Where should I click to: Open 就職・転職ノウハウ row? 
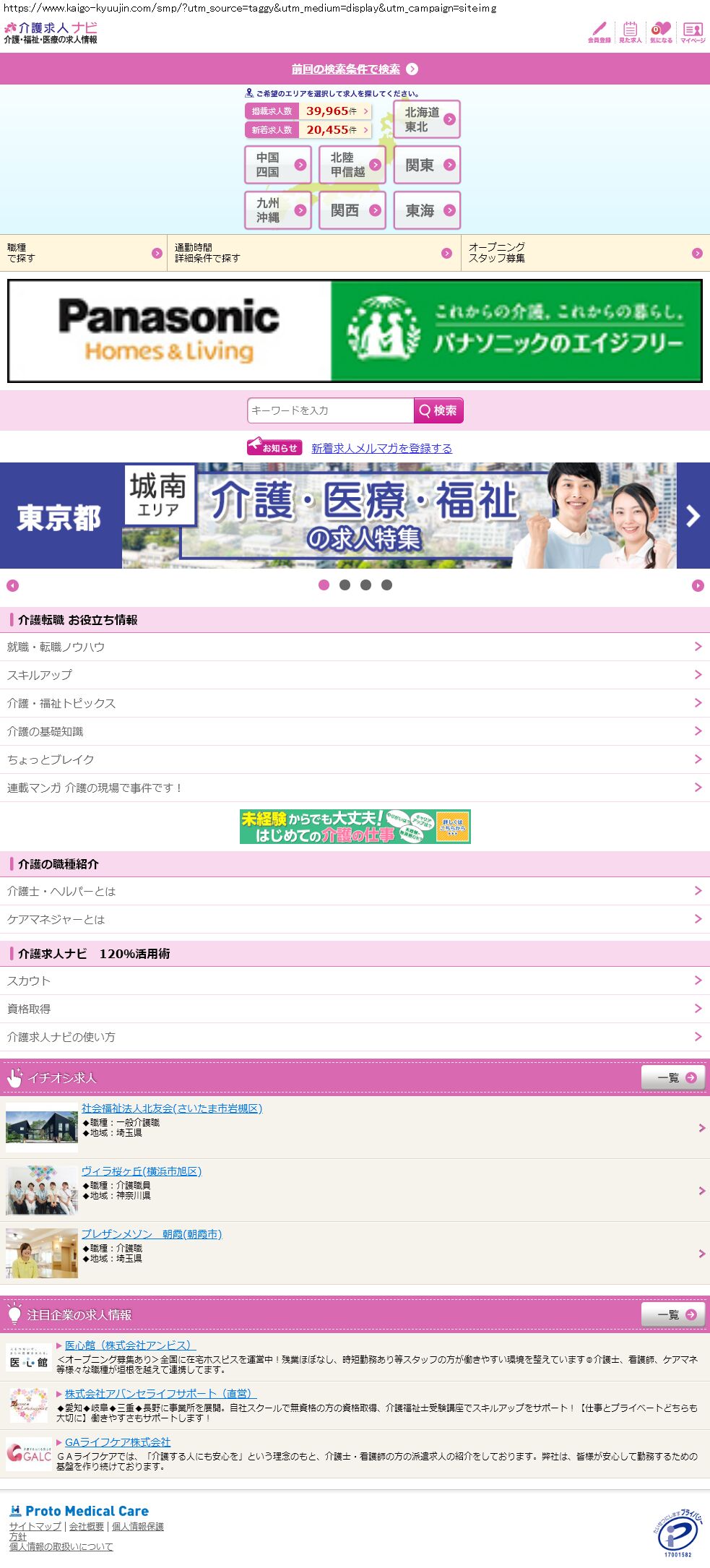(355, 647)
